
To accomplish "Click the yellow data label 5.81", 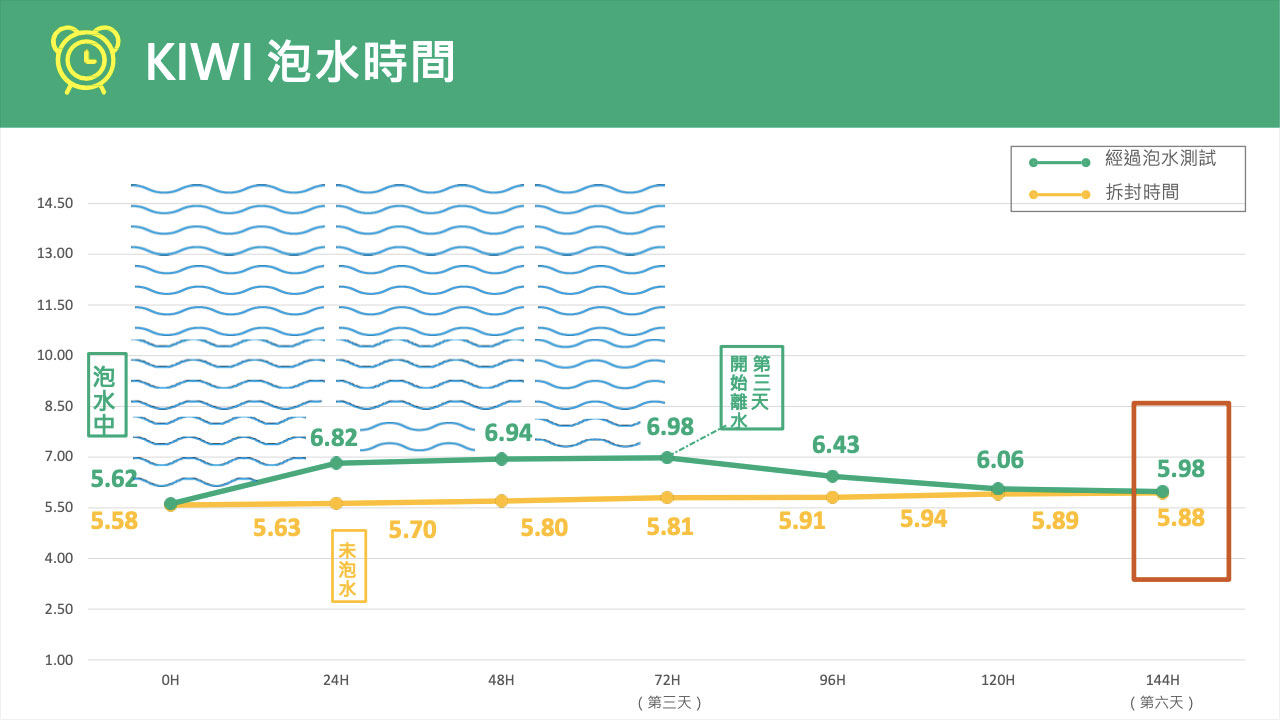I will [670, 527].
